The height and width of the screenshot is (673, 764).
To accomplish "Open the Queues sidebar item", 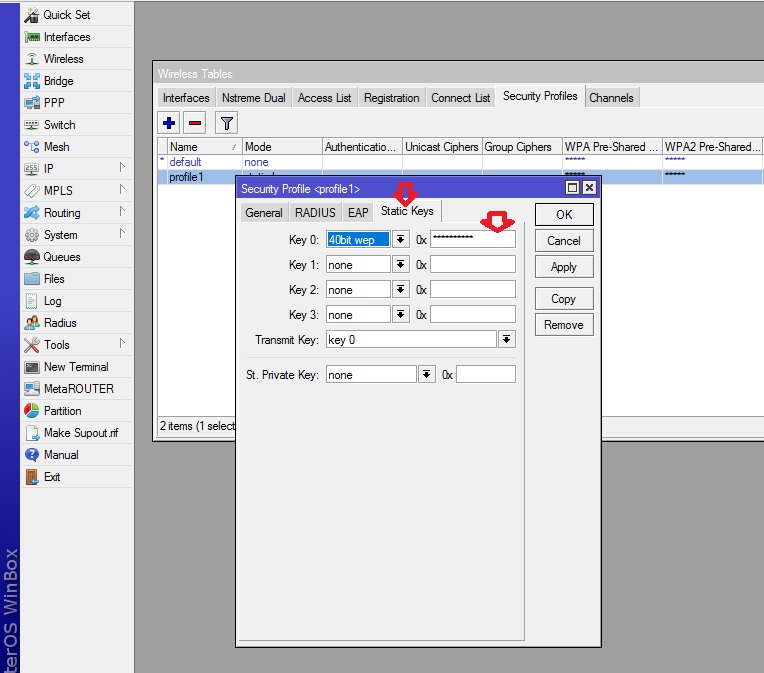I will 61,257.
